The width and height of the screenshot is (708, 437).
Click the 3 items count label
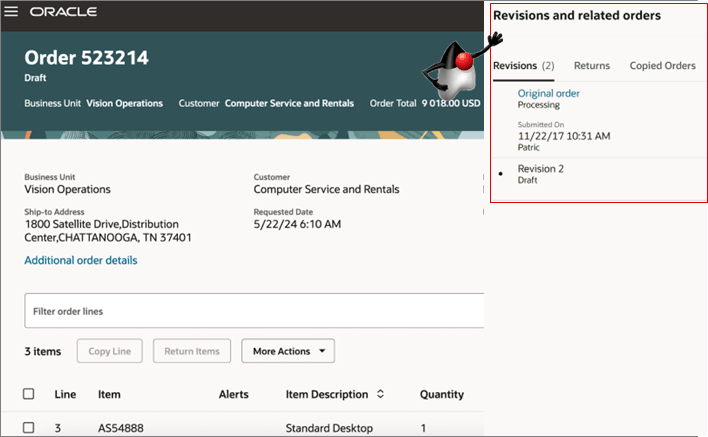click(x=43, y=351)
